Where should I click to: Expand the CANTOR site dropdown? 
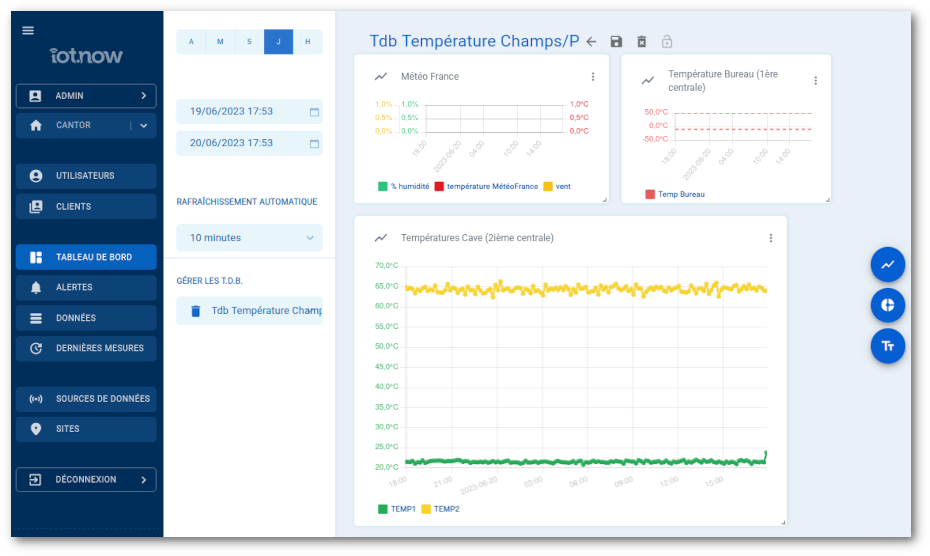point(143,126)
